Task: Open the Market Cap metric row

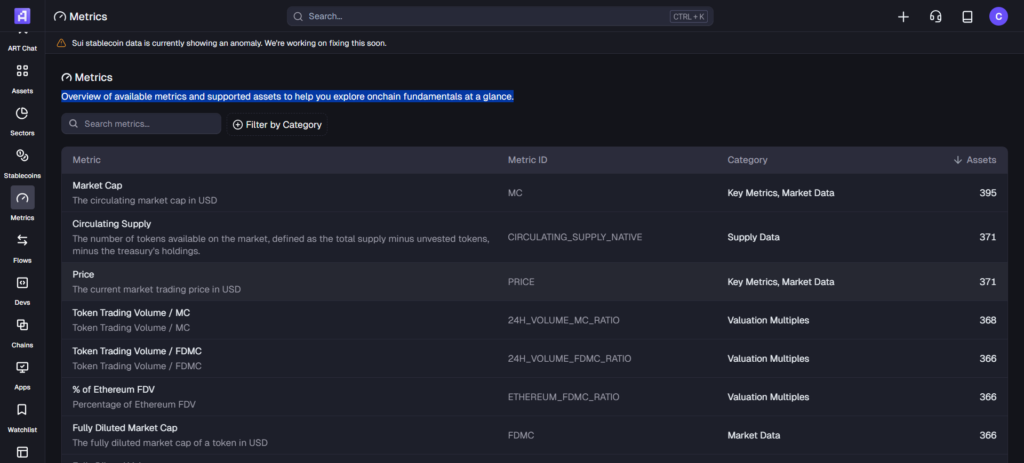Action: 98,186
